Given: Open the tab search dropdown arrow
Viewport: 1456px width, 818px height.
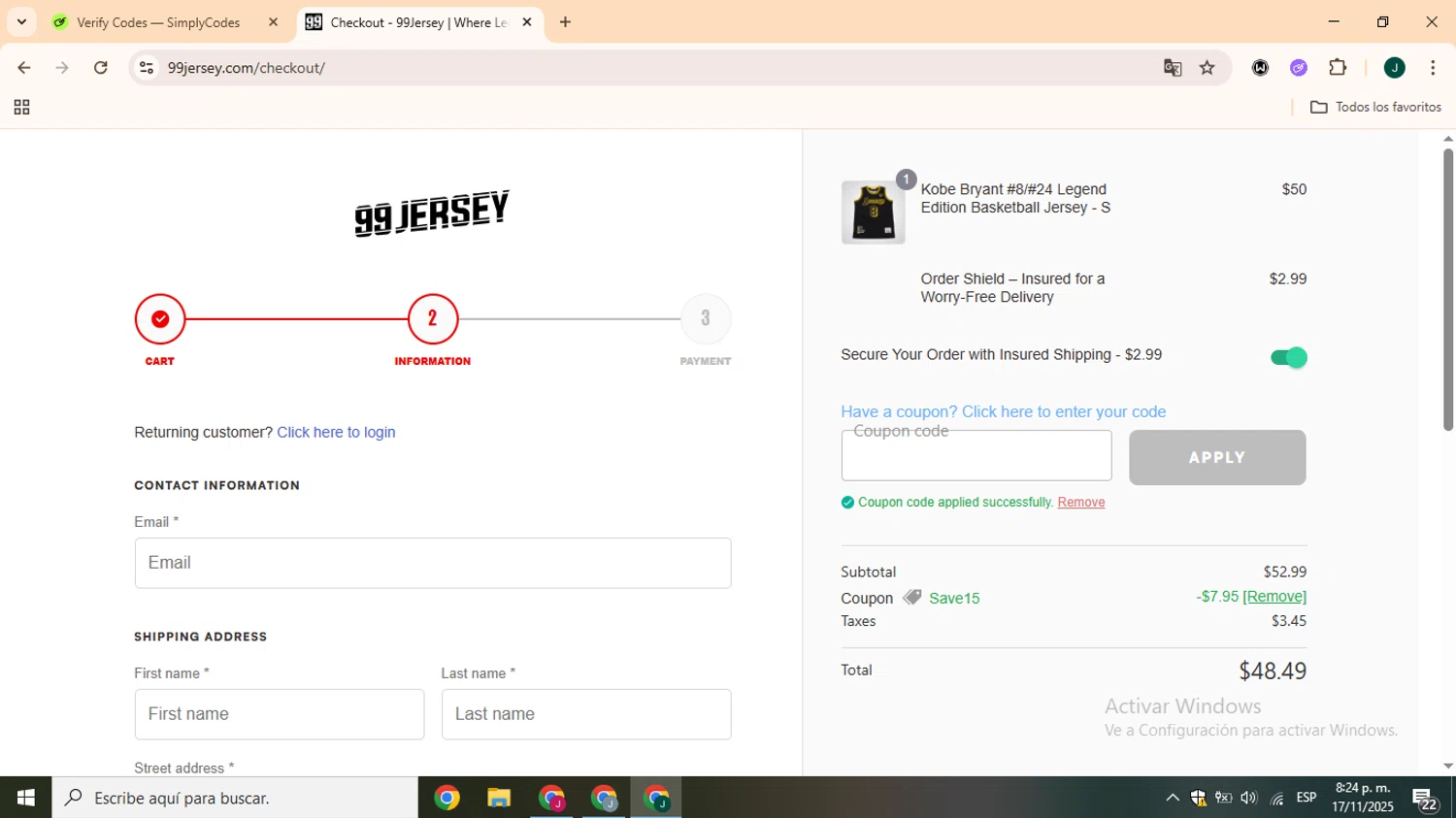Looking at the screenshot, I should [x=21, y=22].
